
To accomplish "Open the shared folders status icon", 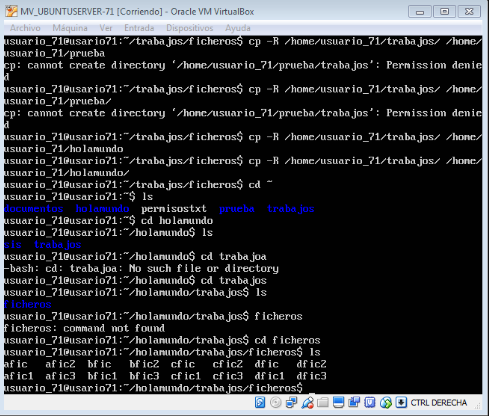I will [x=323, y=402].
